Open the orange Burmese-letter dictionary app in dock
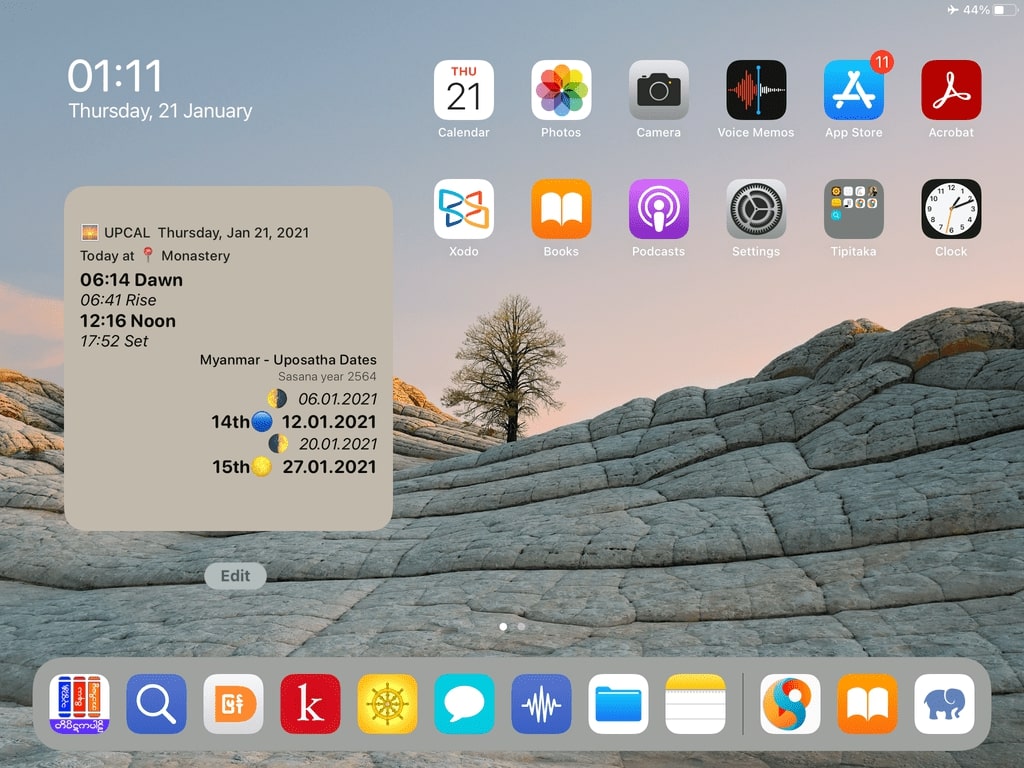Viewport: 1024px width, 768px height. pos(233,704)
